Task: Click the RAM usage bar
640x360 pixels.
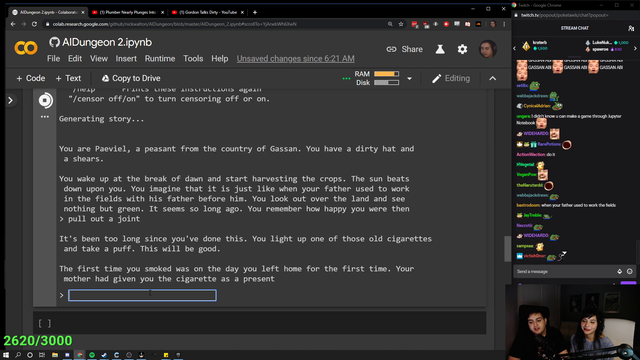Action: pos(387,74)
